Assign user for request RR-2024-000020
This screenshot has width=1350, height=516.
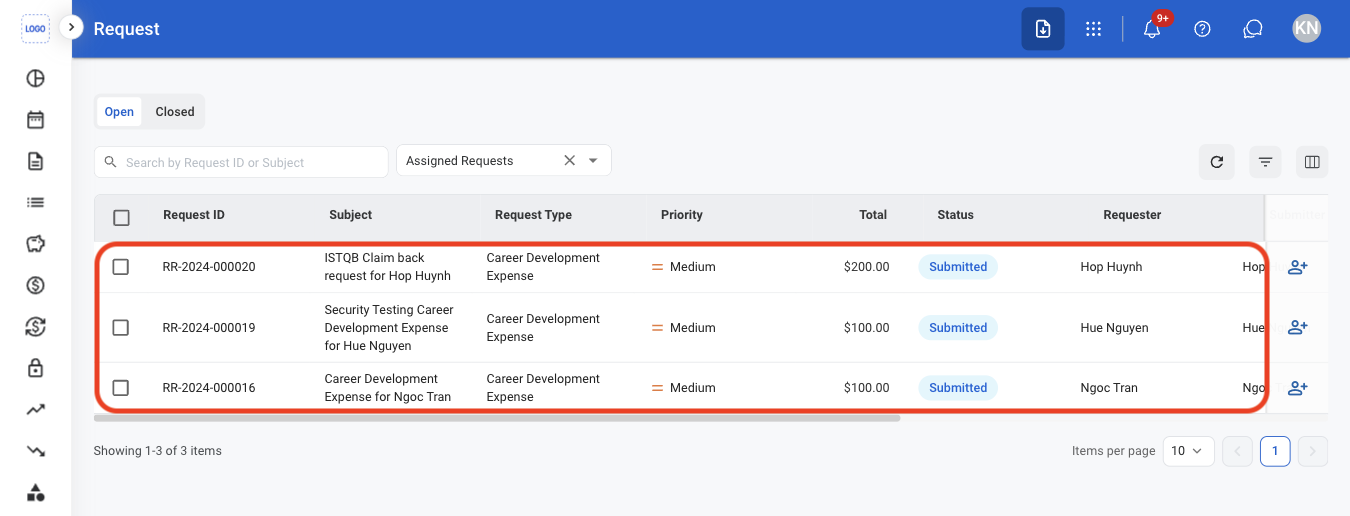pos(1298,267)
